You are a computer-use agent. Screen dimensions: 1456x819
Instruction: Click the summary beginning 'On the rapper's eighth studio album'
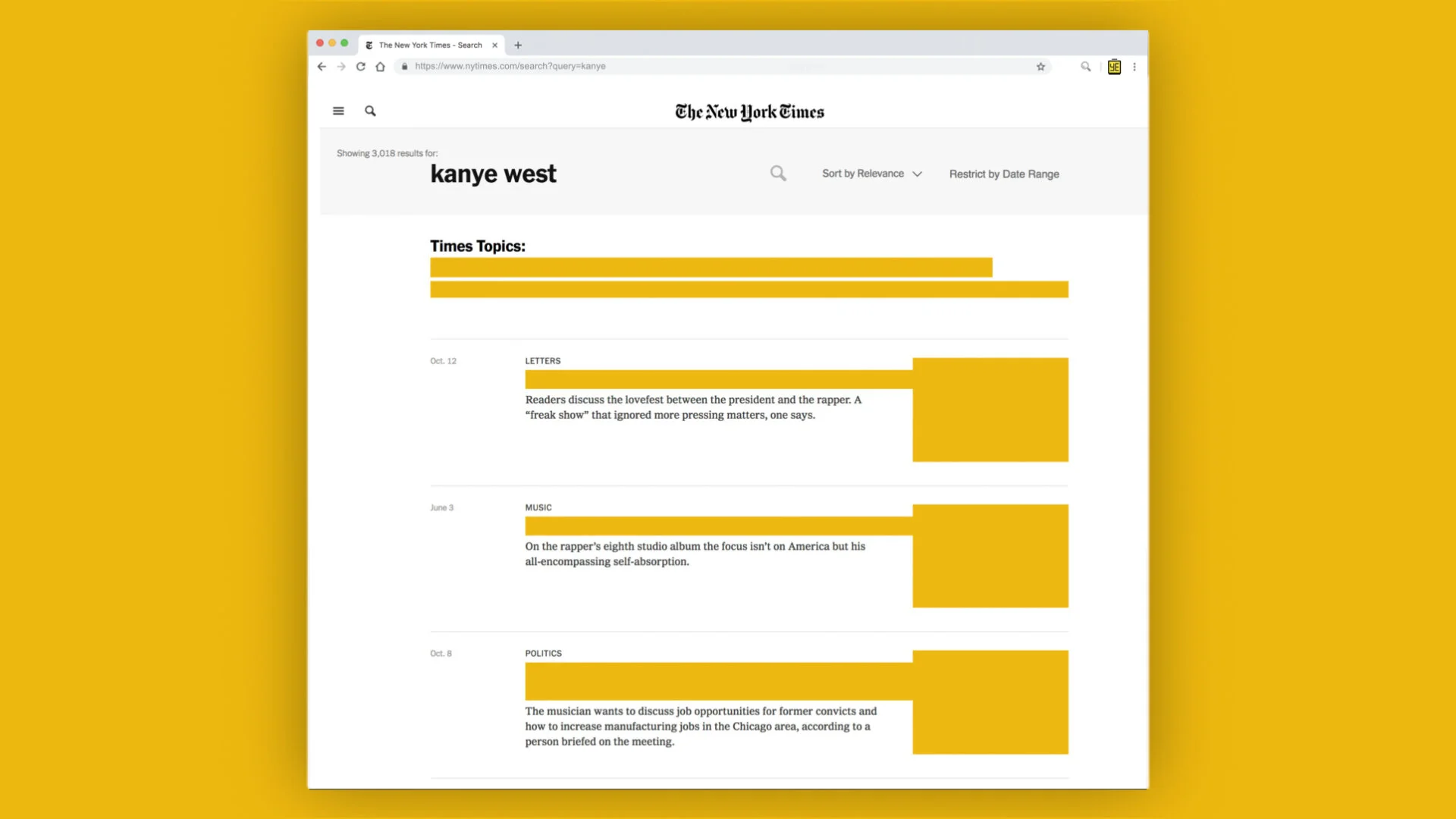[695, 554]
